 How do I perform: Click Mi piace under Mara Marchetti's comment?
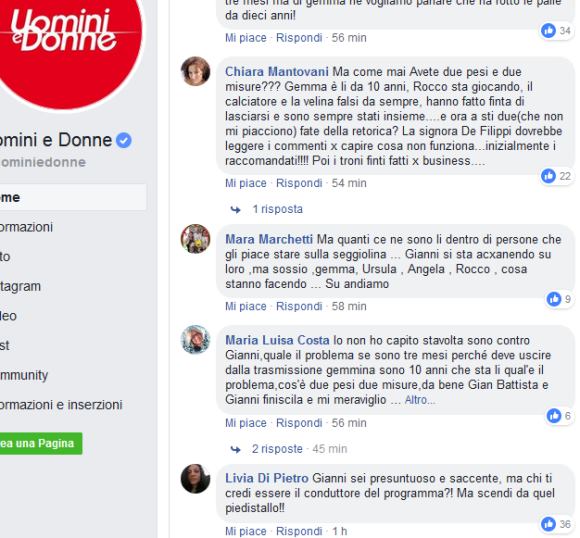(246, 306)
